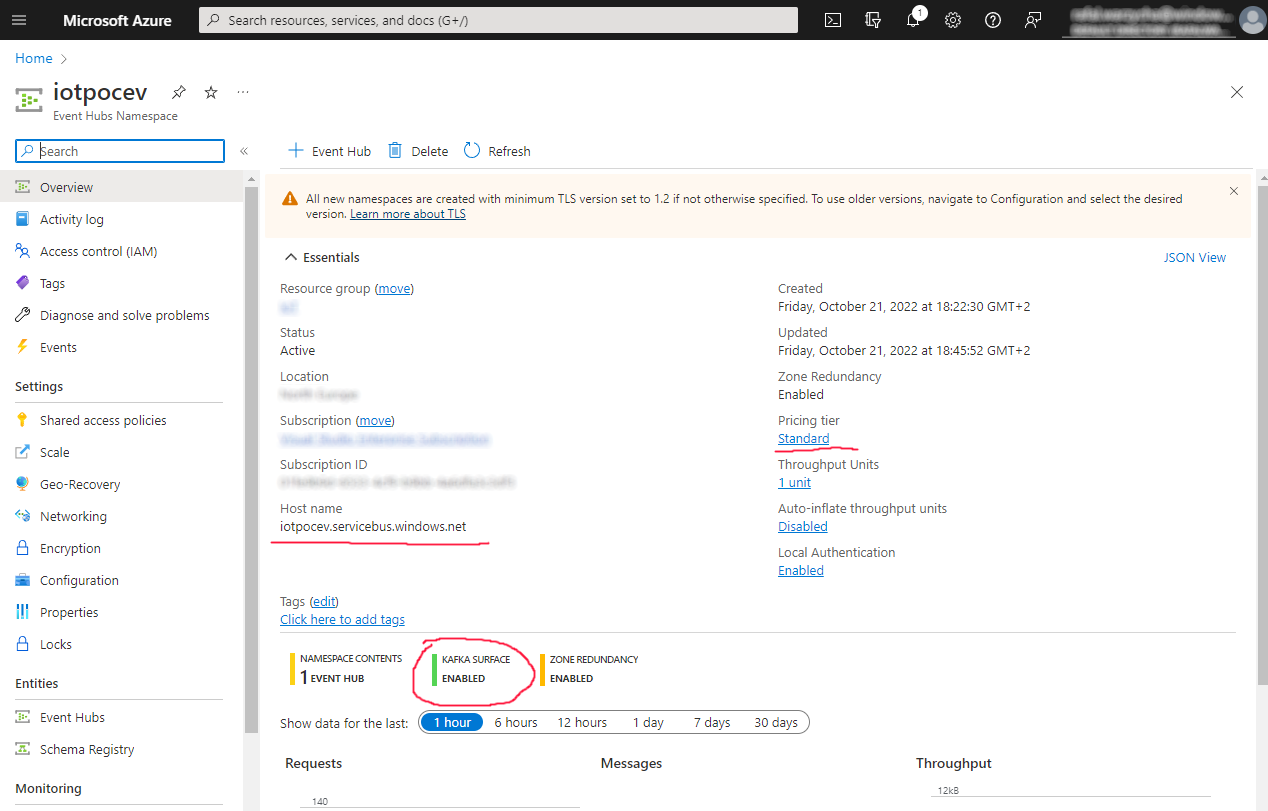The width and height of the screenshot is (1268, 811).
Task: Pin iotpocev to dashboard
Action: [x=178, y=92]
